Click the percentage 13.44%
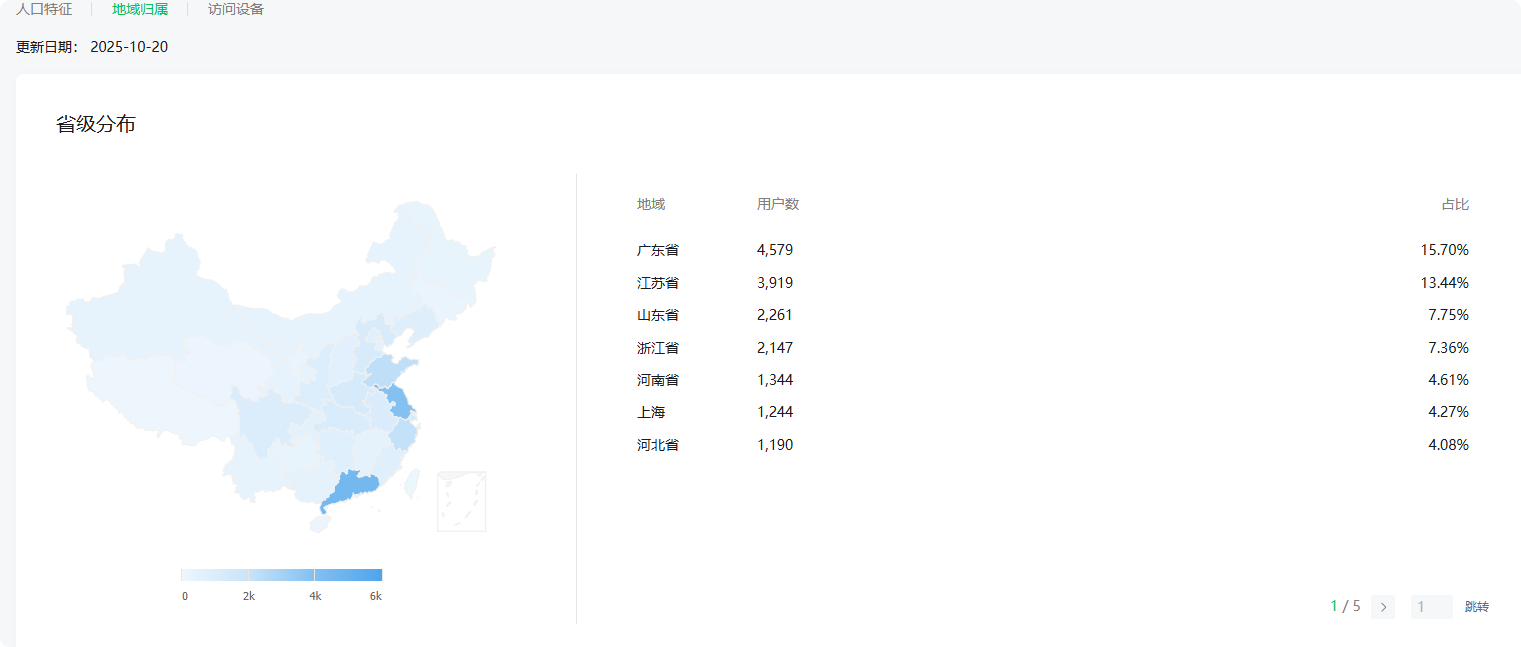The image size is (1521, 647). pos(1445,283)
